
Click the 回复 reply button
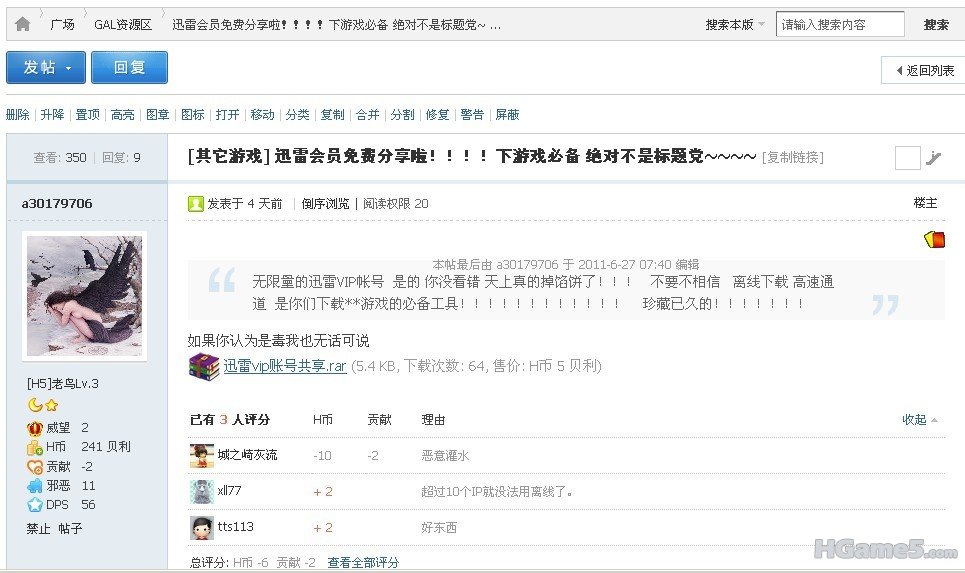pos(129,68)
